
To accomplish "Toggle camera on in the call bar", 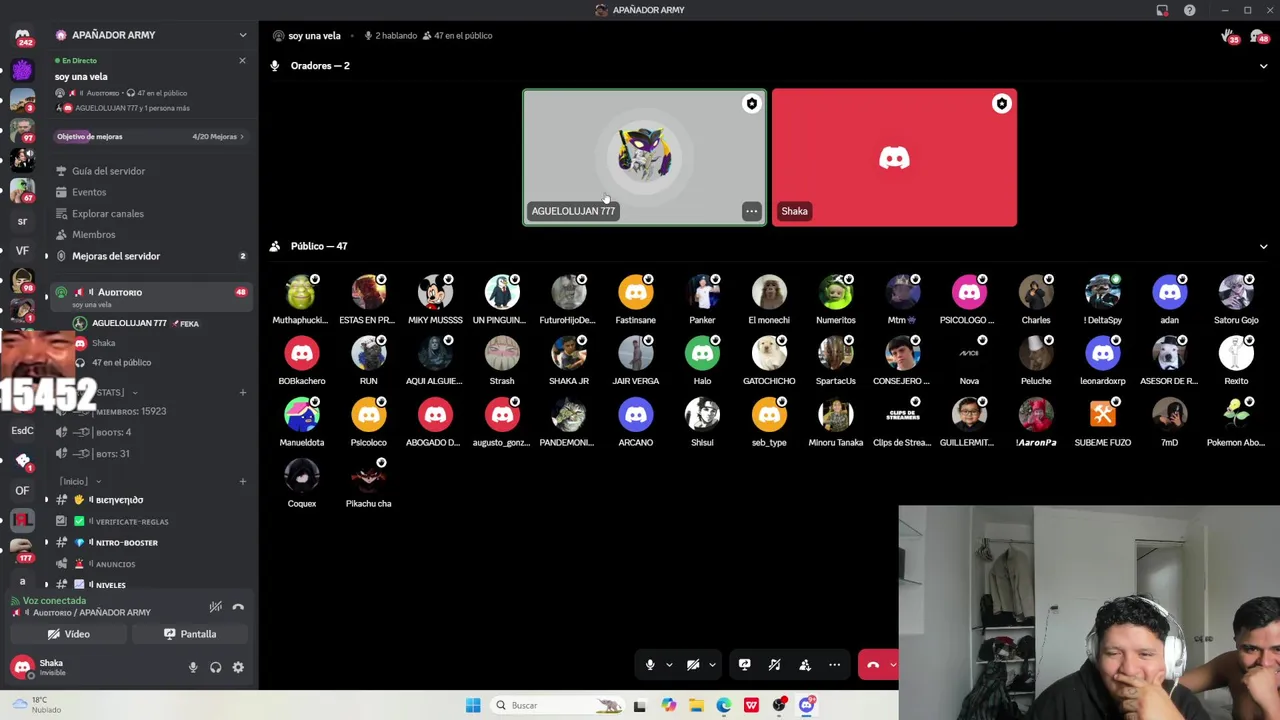I will (x=693, y=665).
